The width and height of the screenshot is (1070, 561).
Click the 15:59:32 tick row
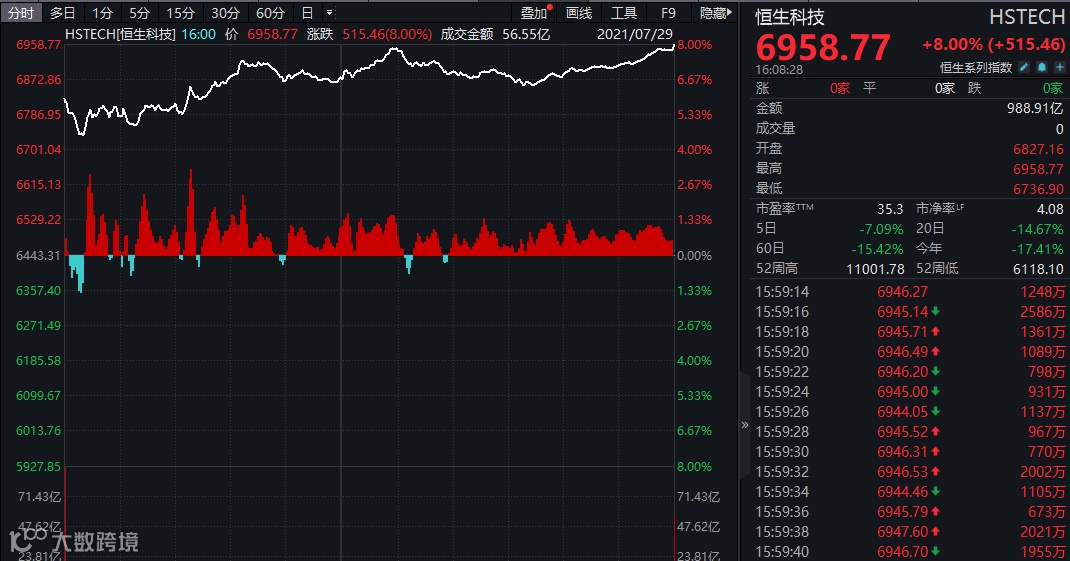tap(910, 472)
